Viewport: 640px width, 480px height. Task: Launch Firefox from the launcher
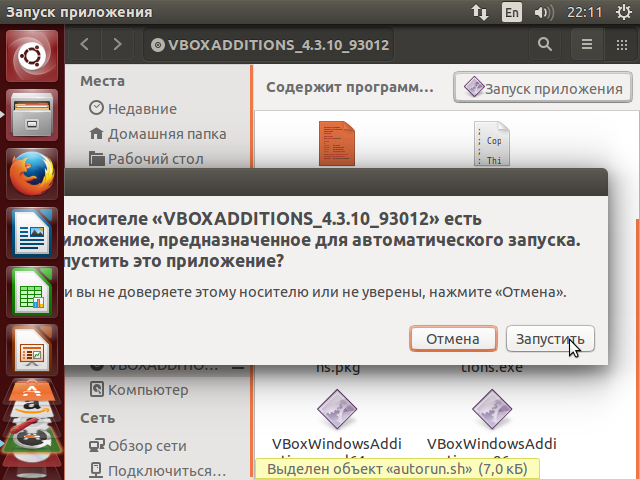32,174
